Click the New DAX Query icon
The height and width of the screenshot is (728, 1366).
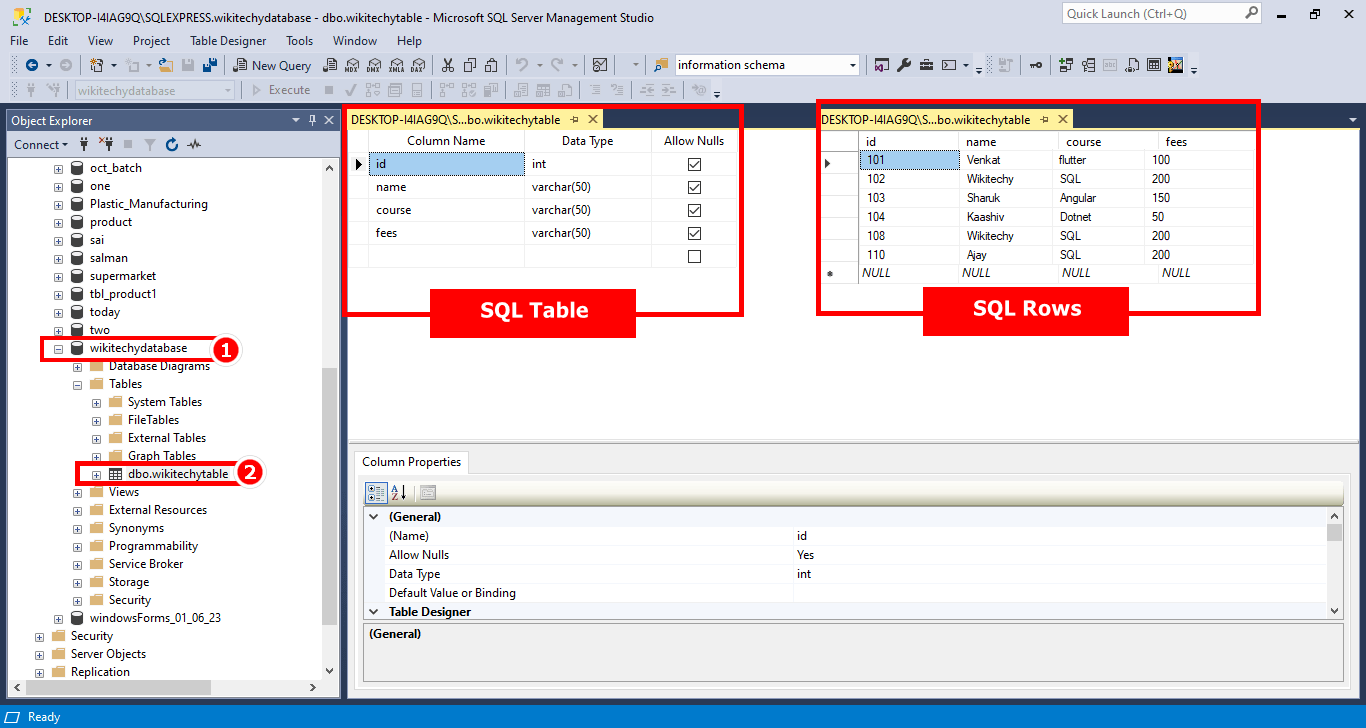[419, 64]
